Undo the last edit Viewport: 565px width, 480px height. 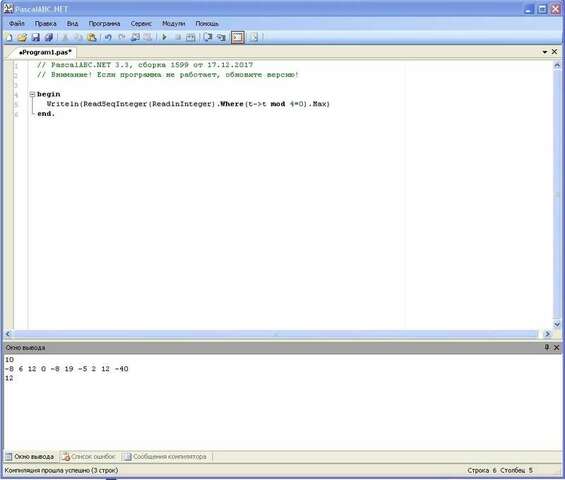coord(108,37)
